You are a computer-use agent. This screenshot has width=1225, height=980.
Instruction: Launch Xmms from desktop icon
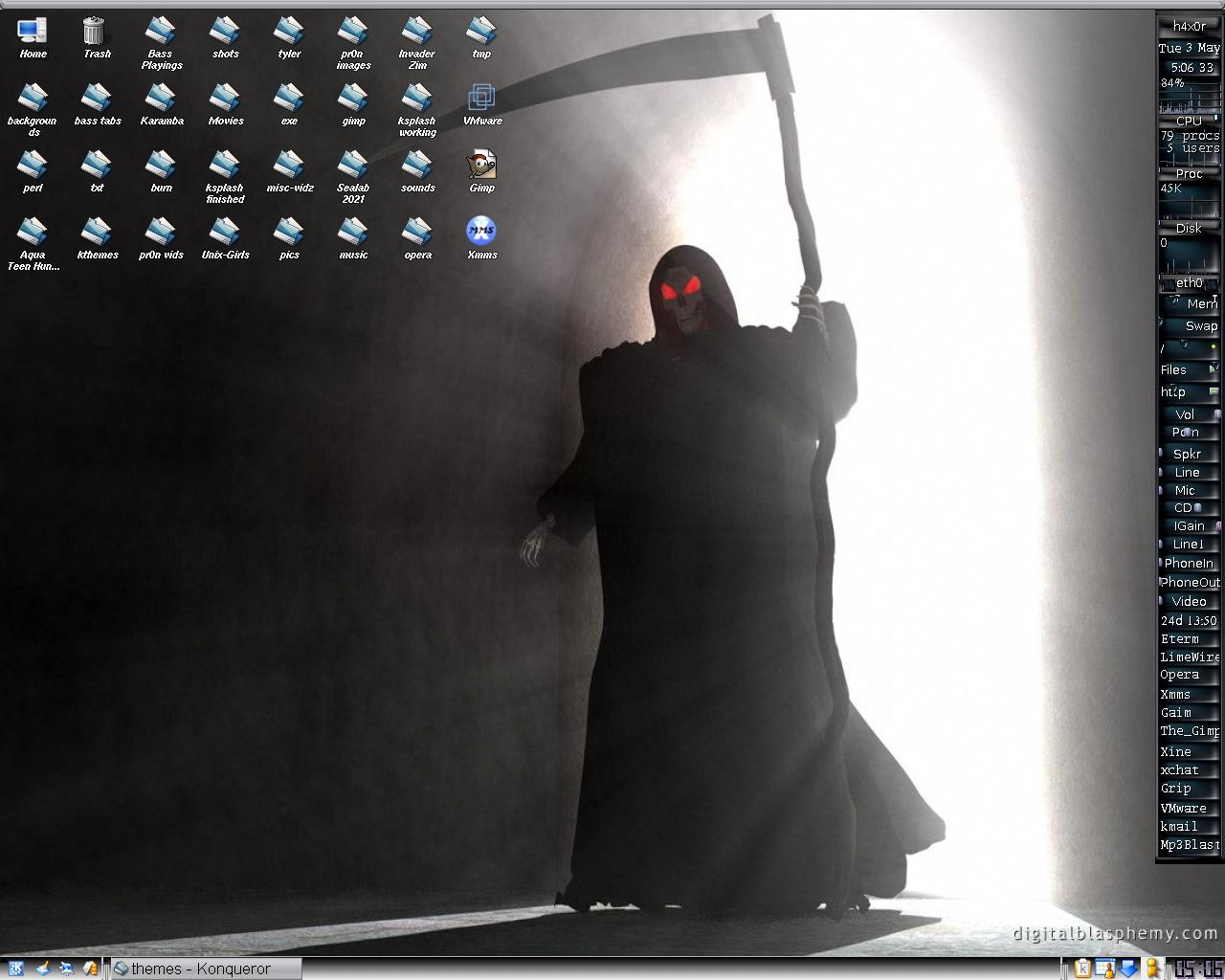pos(481,239)
